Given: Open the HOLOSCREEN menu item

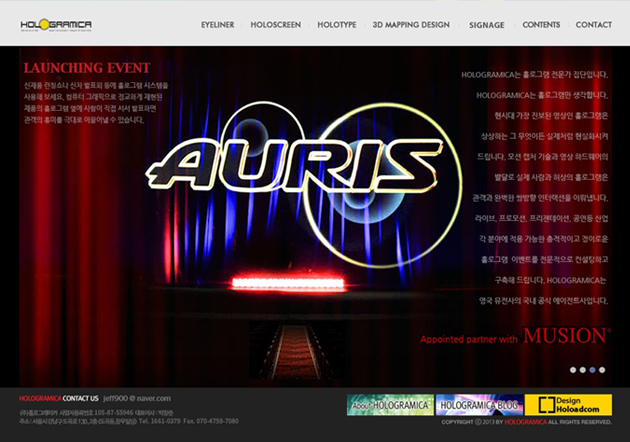Looking at the screenshot, I should click(x=276, y=25).
